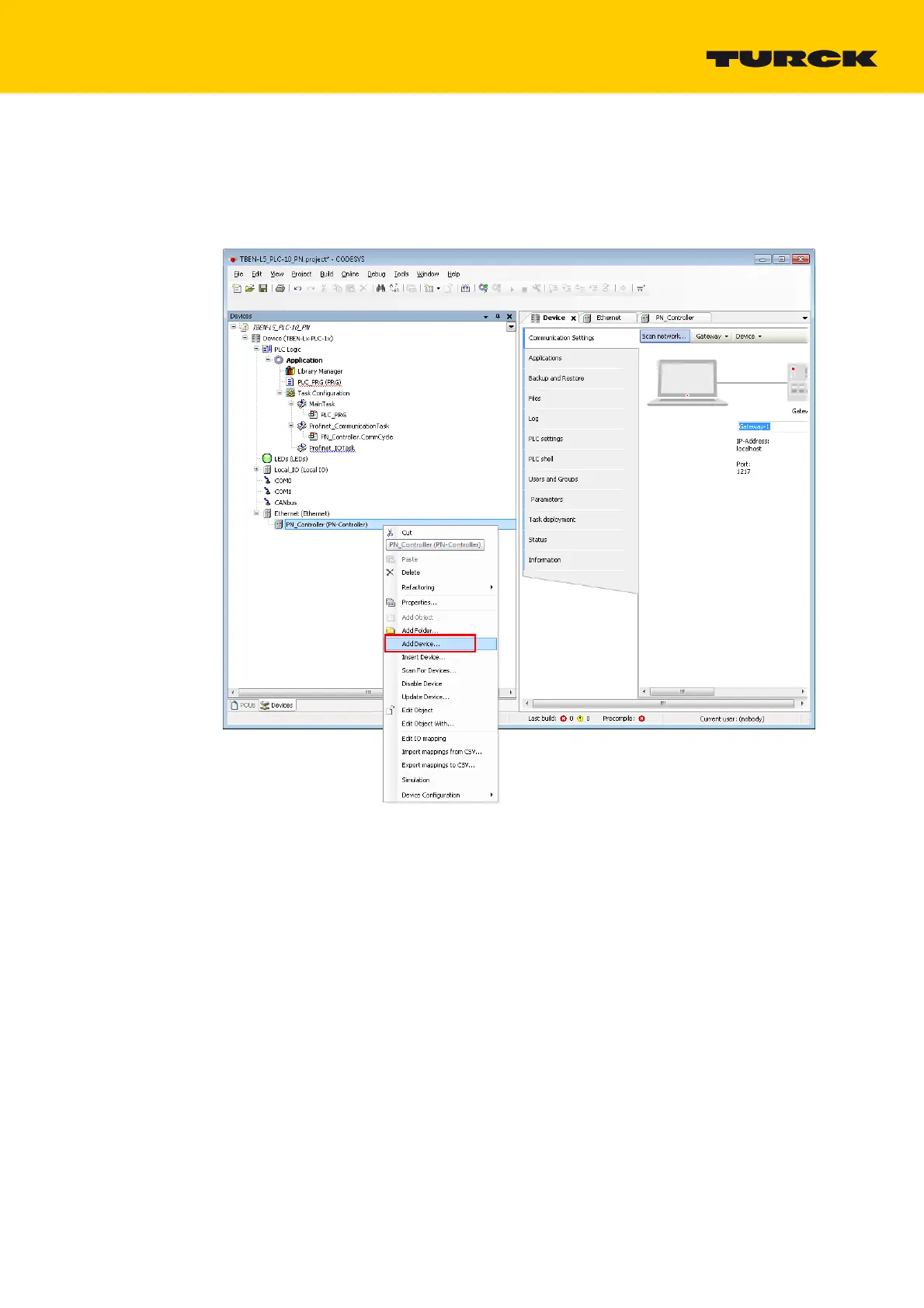
Task: Click the COM0 connector icon
Action: click(267, 480)
